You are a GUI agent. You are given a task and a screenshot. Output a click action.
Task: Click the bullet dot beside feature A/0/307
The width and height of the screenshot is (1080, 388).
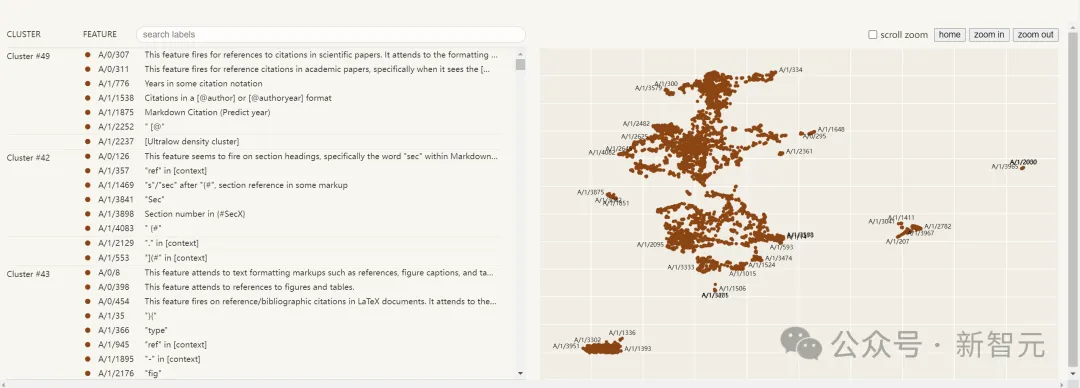tap(87, 54)
